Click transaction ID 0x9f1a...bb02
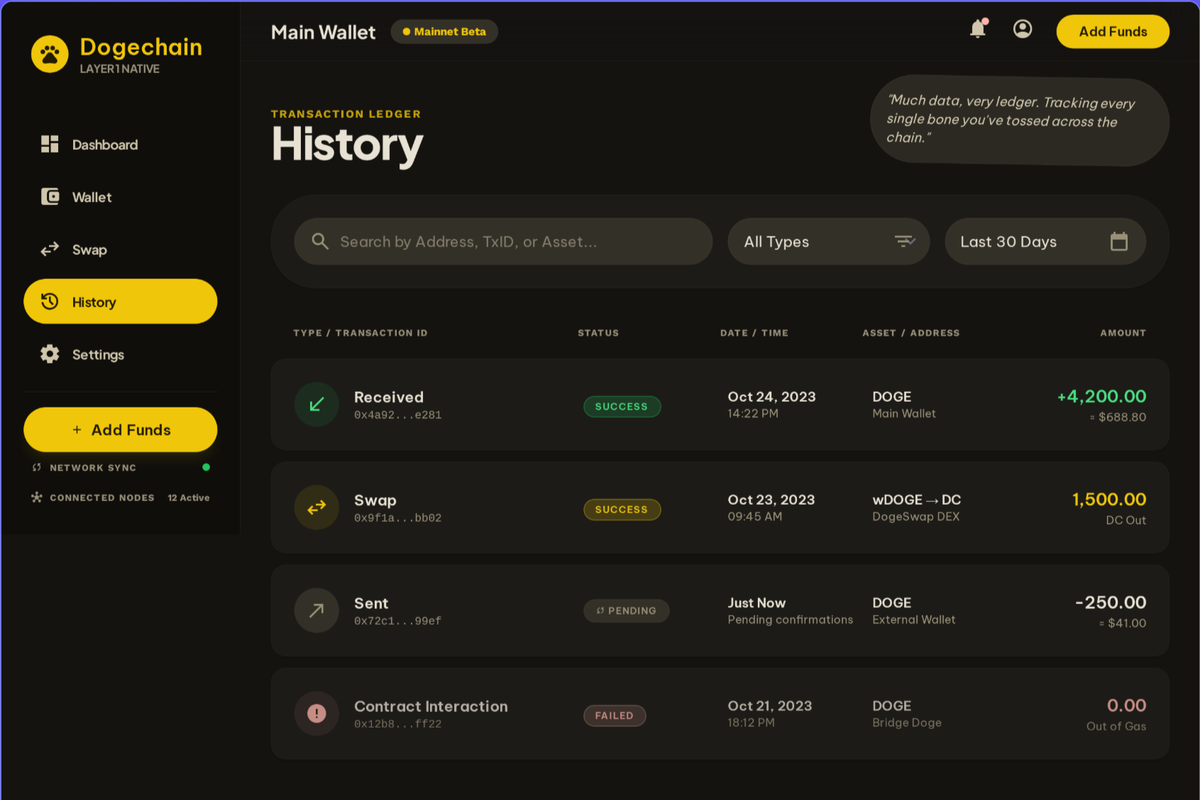This screenshot has height=800, width=1200. pyautogui.click(x=397, y=518)
